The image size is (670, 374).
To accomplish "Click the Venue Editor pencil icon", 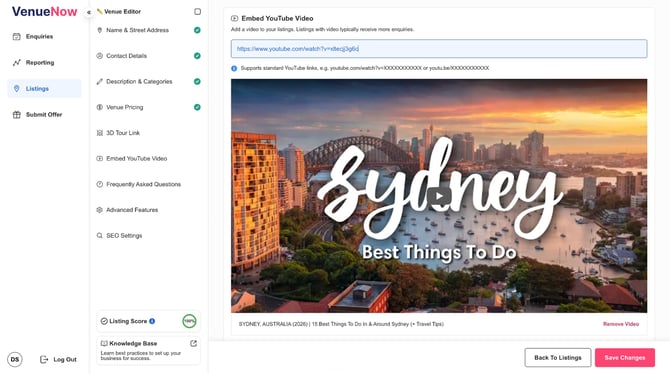I will point(100,12).
